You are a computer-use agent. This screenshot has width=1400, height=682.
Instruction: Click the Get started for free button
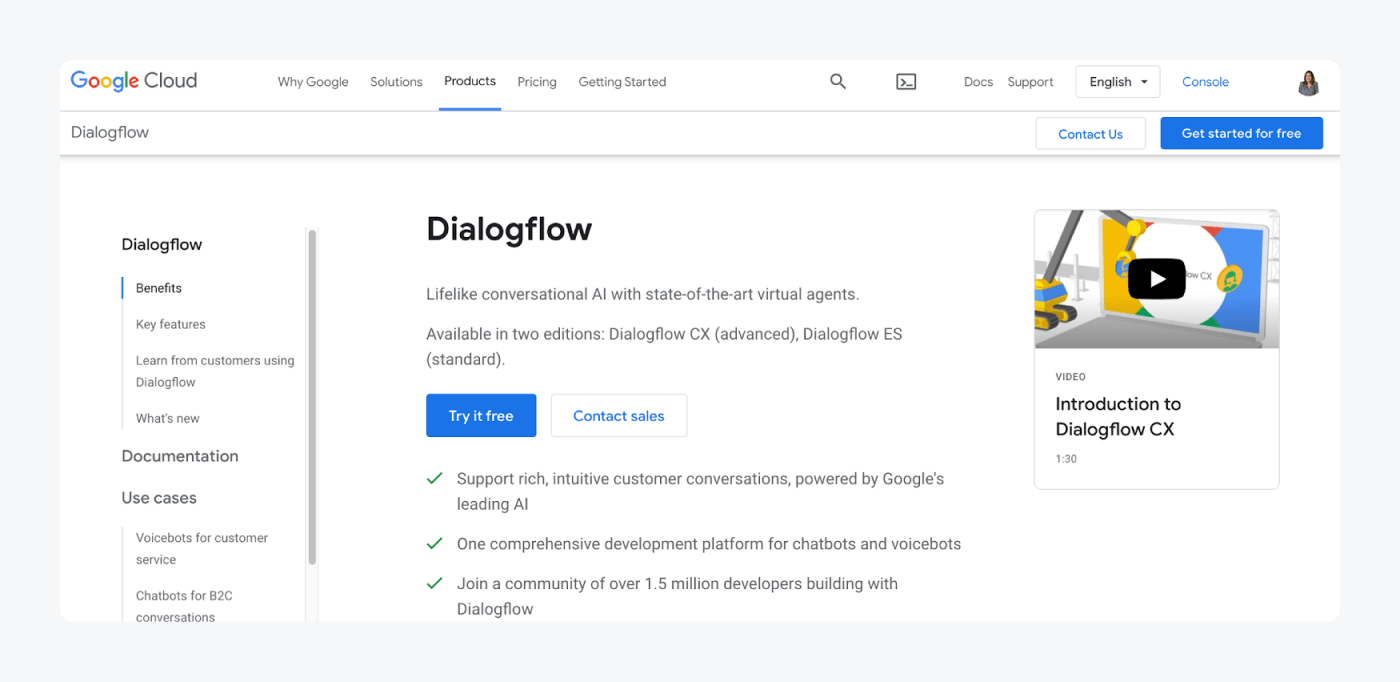coord(1241,133)
